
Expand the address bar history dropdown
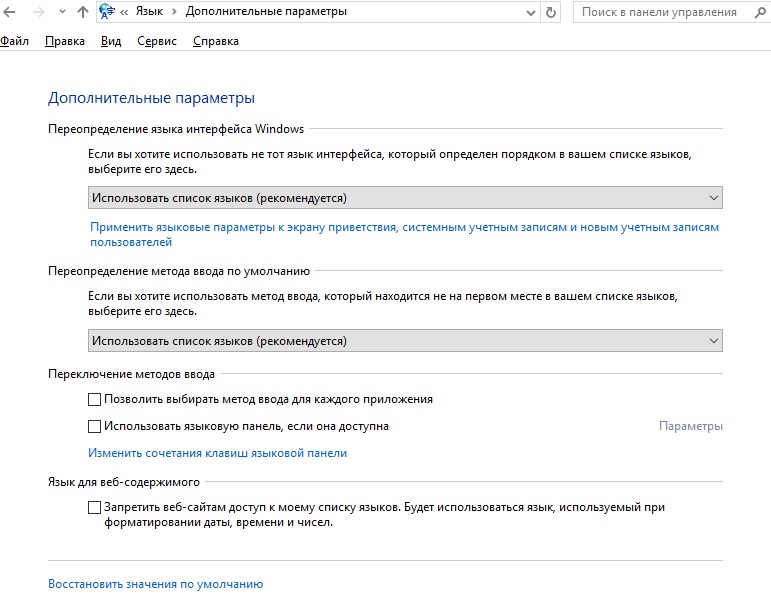point(530,13)
